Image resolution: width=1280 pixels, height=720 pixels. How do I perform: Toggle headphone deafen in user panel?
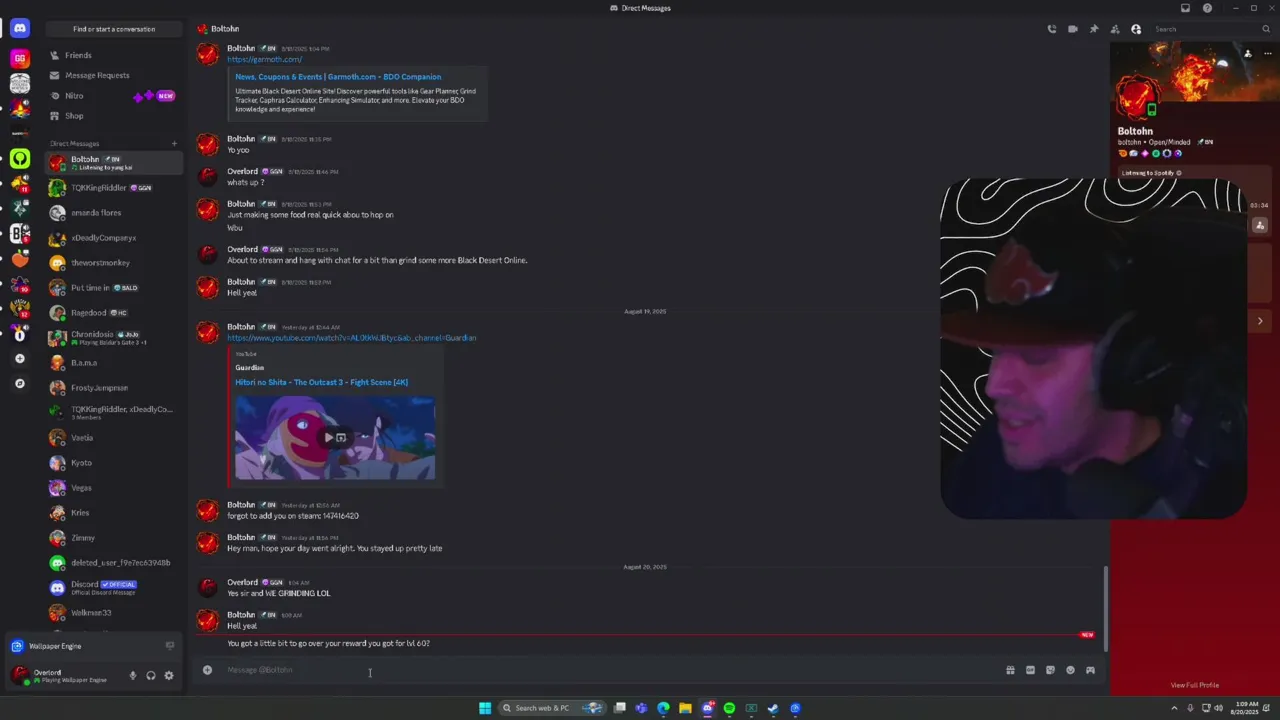(151, 676)
